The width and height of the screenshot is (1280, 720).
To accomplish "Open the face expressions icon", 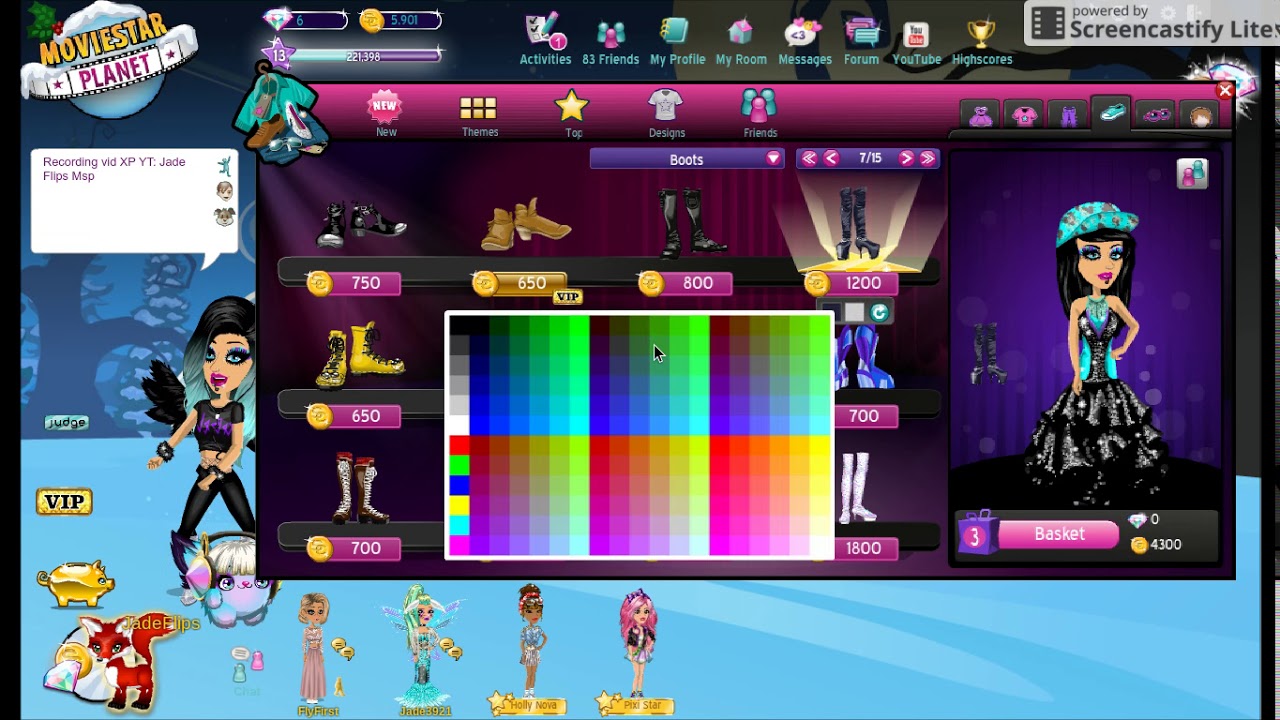I will (x=224, y=191).
